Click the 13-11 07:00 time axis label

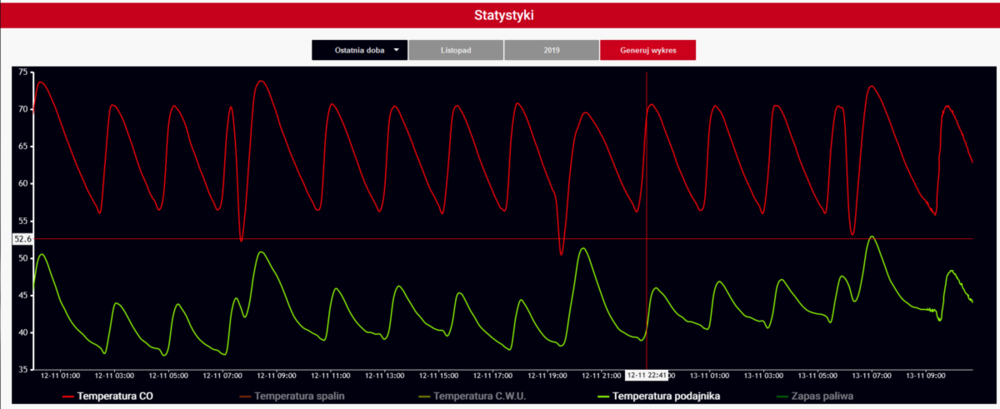(x=870, y=376)
